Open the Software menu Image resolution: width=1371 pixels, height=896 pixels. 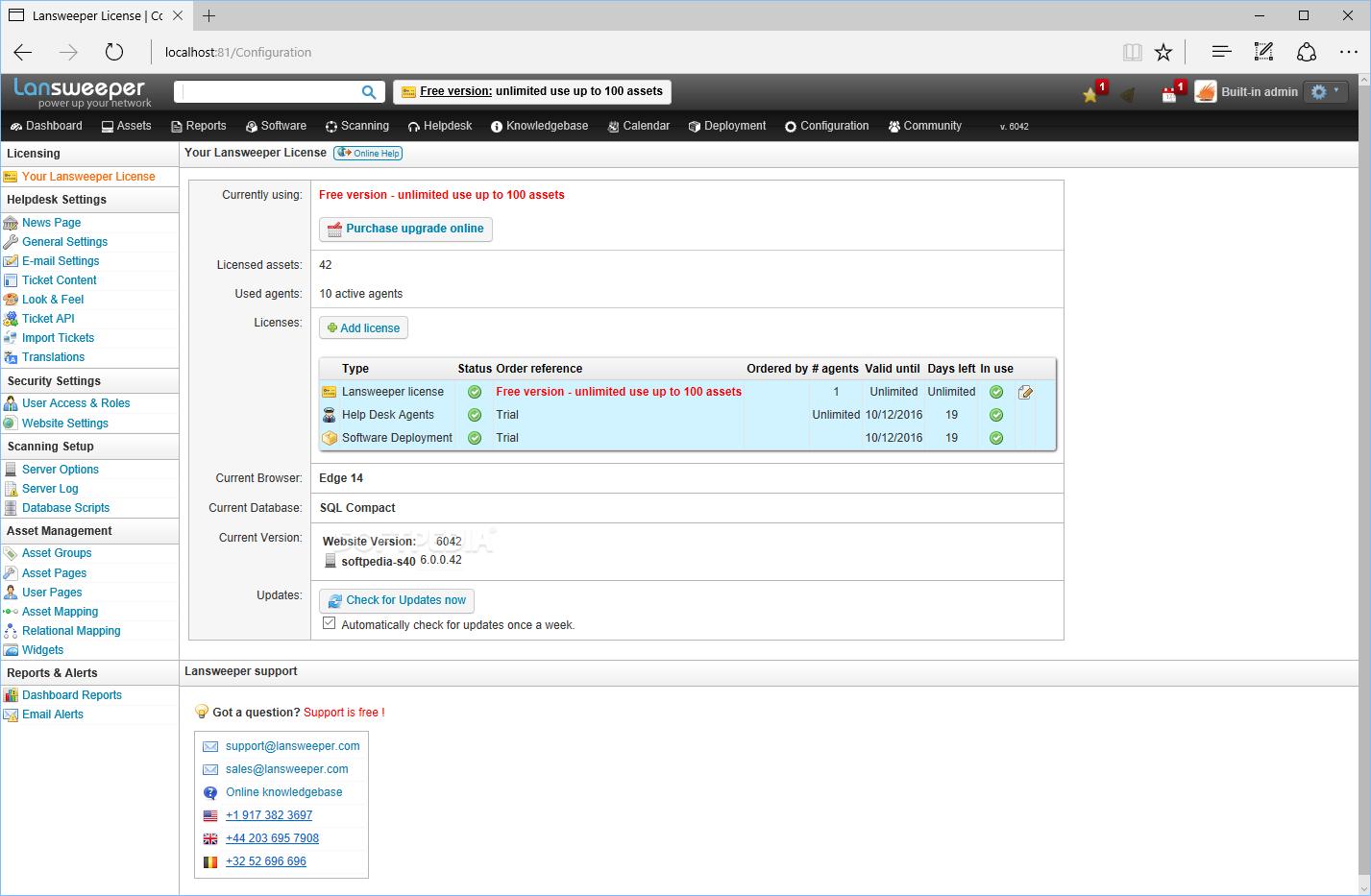(x=277, y=126)
